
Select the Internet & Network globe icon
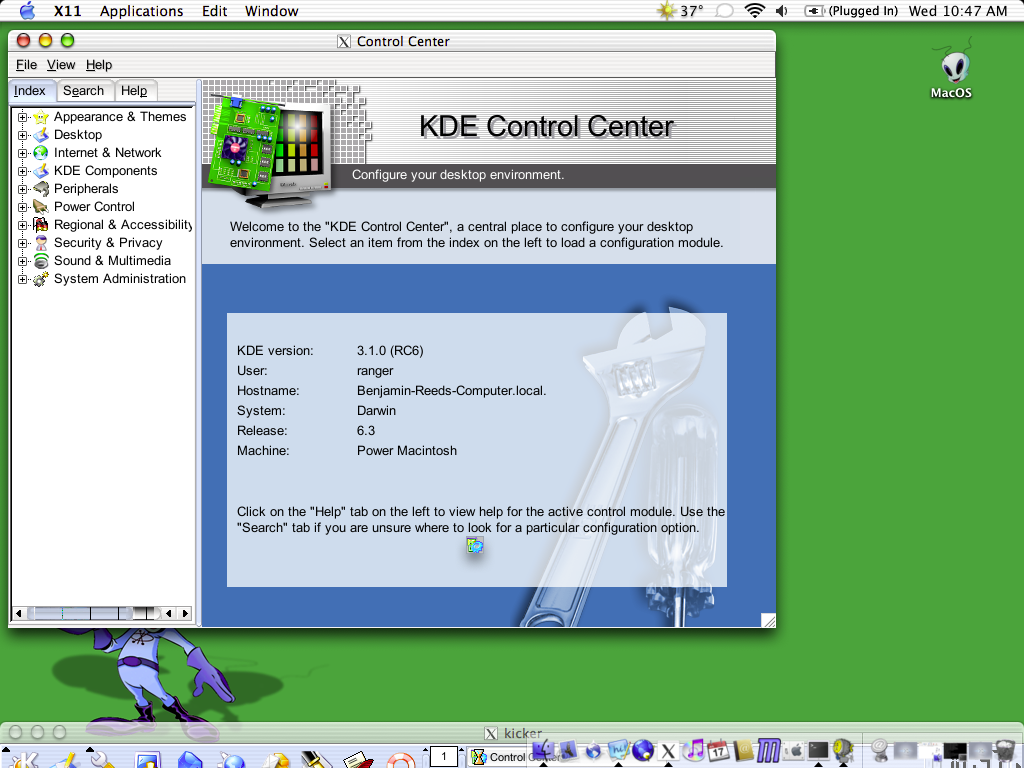(x=40, y=153)
